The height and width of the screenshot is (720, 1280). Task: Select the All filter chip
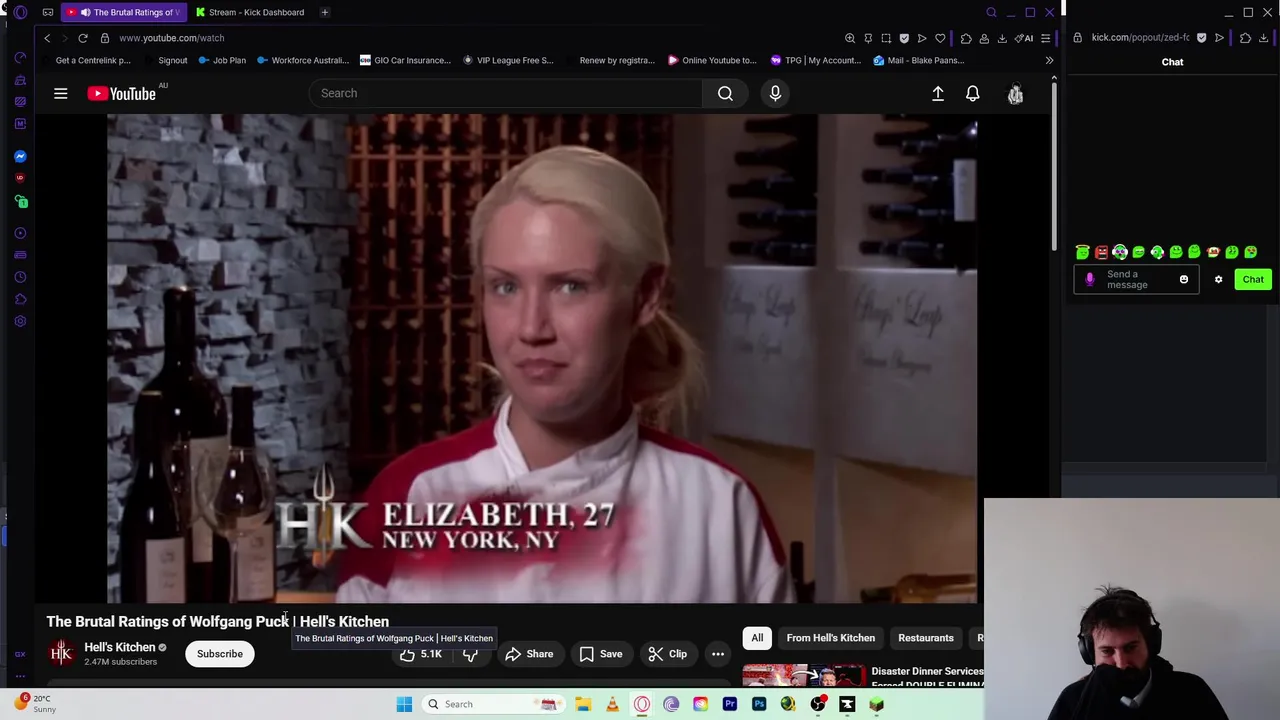[757, 638]
